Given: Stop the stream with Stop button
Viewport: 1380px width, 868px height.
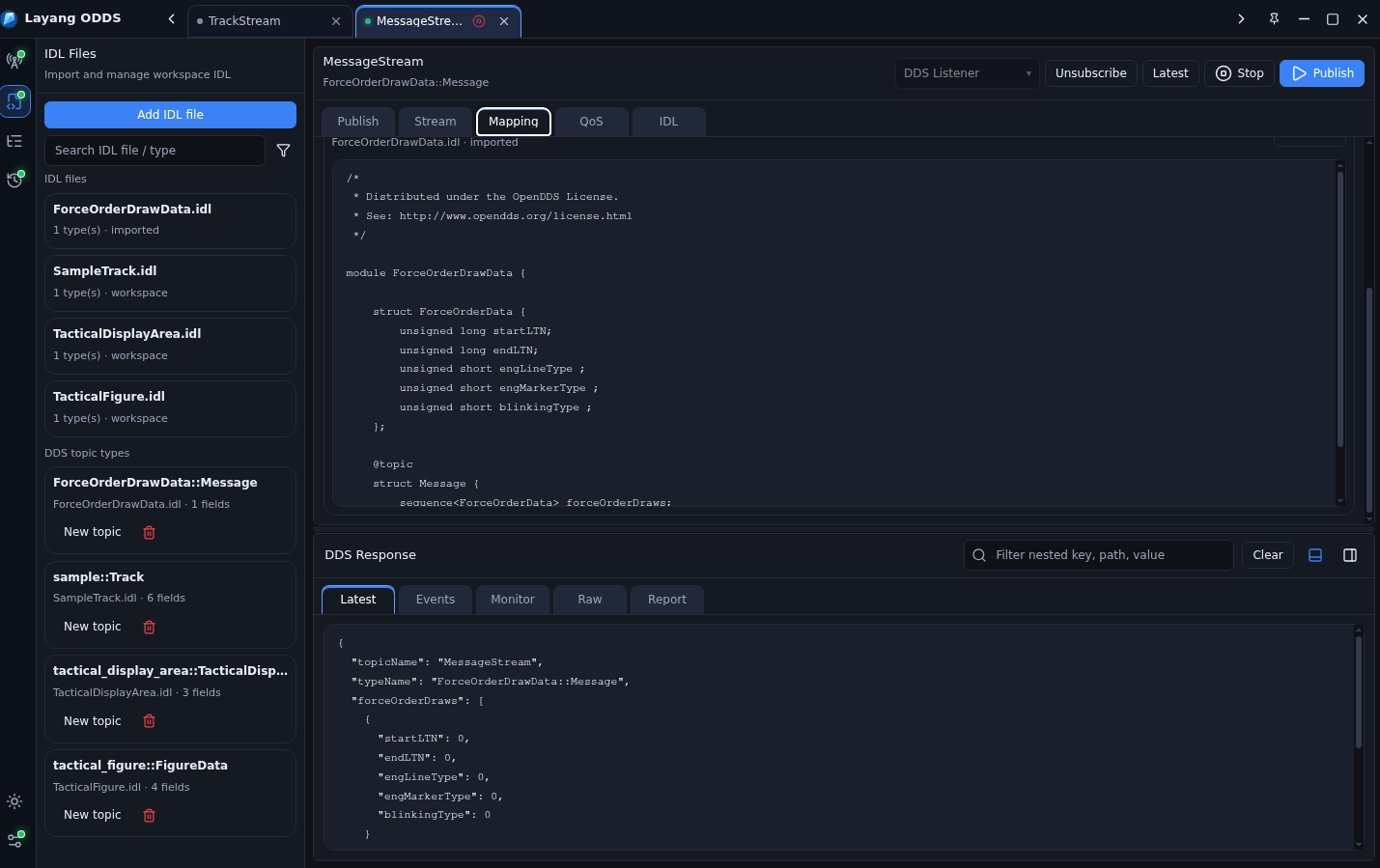Looking at the screenshot, I should pyautogui.click(x=1240, y=73).
